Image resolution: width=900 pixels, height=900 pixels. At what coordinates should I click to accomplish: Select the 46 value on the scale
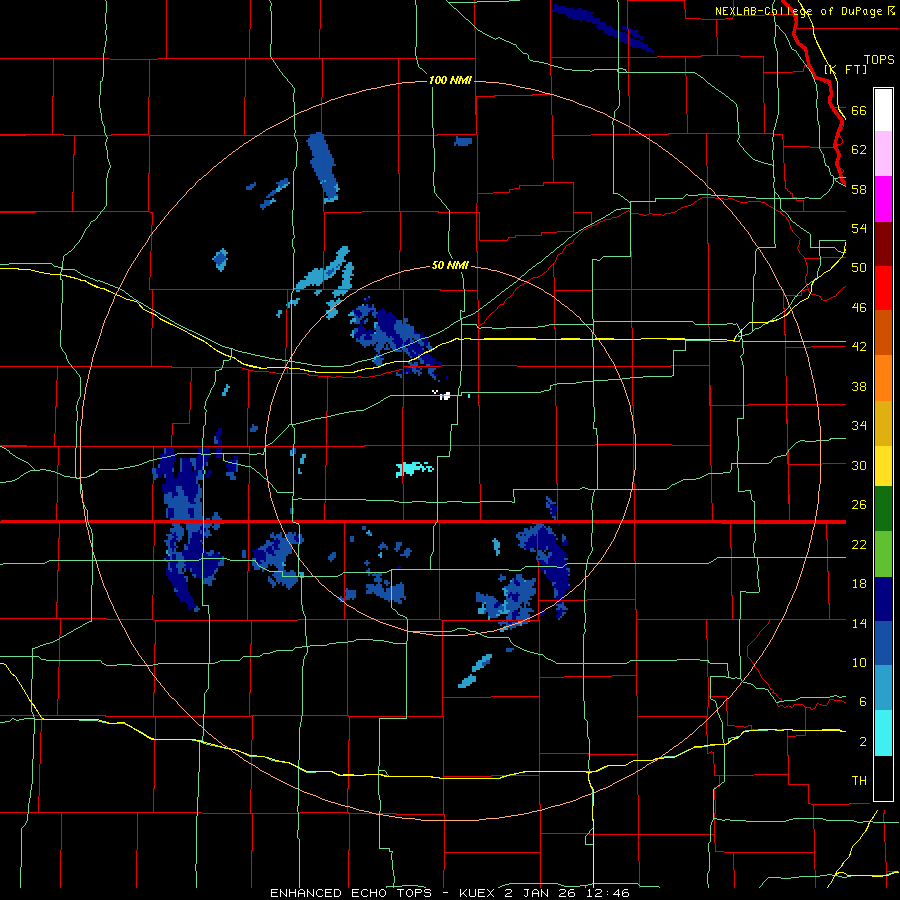(859, 308)
